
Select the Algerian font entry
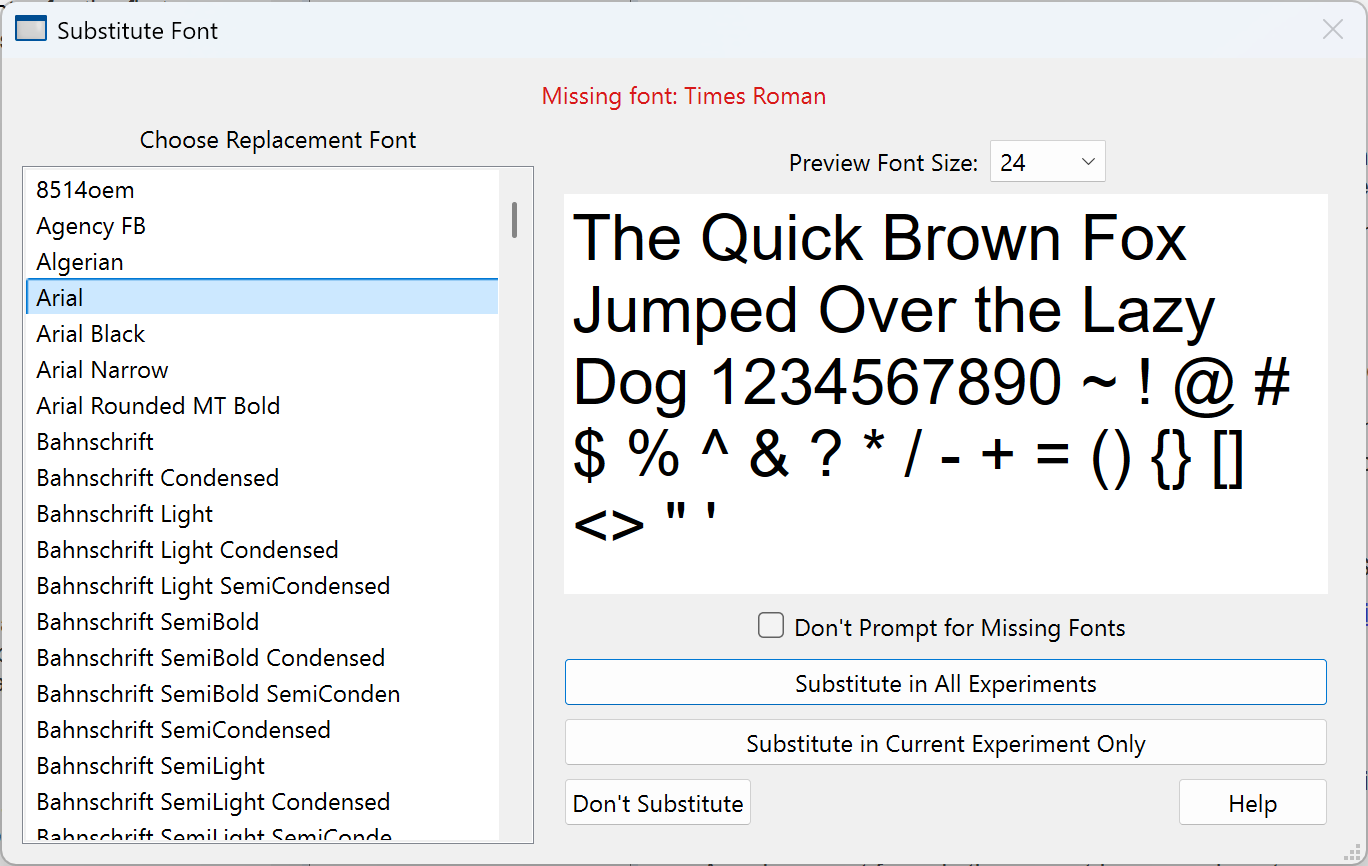80,262
